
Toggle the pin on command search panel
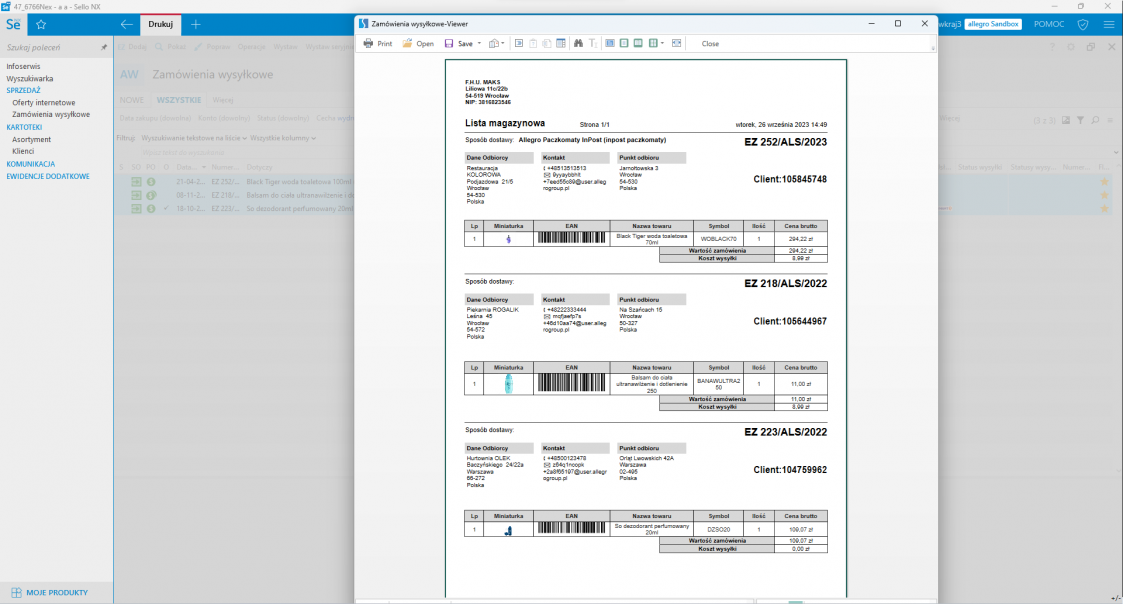pyautogui.click(x=104, y=47)
